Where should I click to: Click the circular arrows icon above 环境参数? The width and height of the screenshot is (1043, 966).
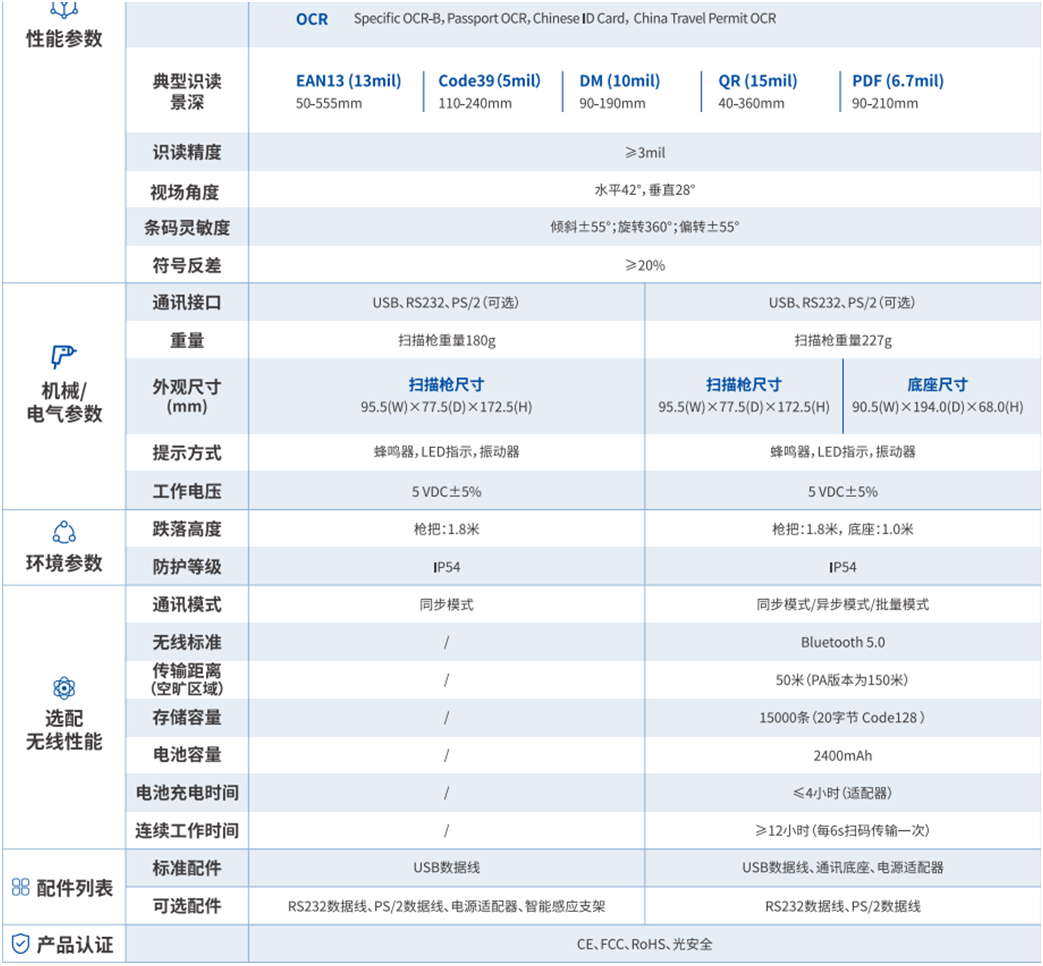[64, 532]
